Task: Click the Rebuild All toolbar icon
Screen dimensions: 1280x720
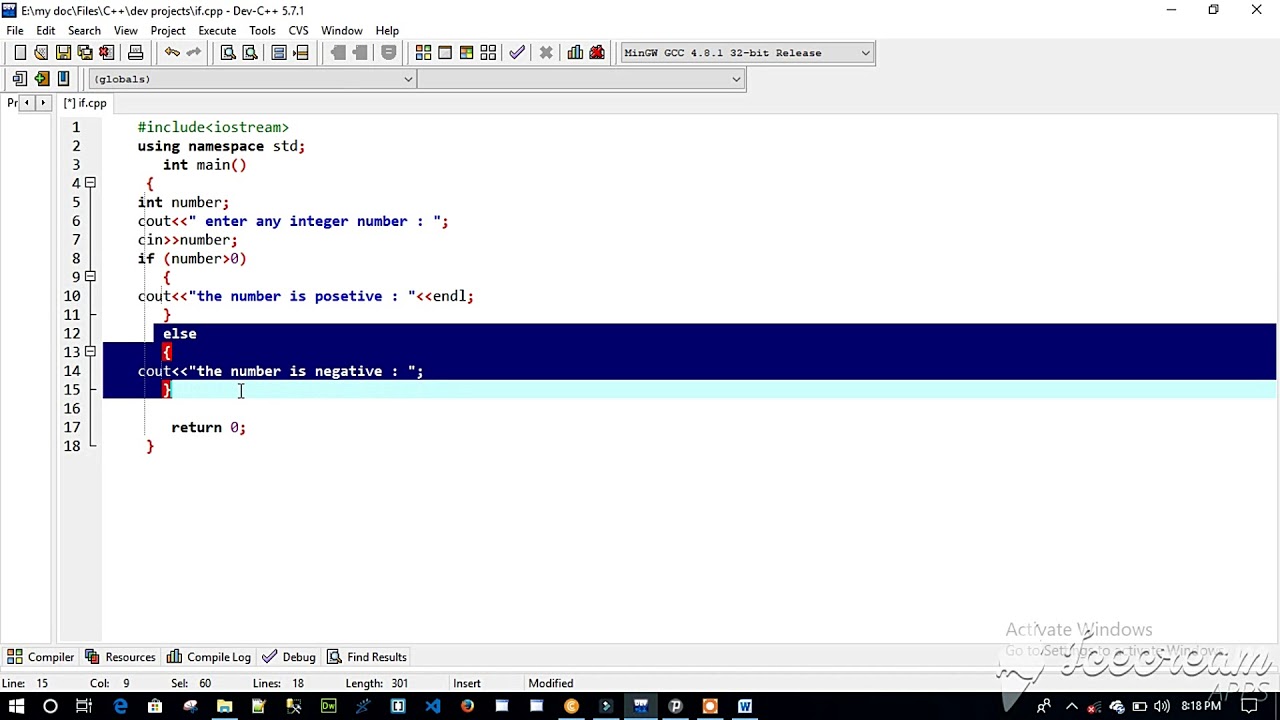Action: point(489,53)
